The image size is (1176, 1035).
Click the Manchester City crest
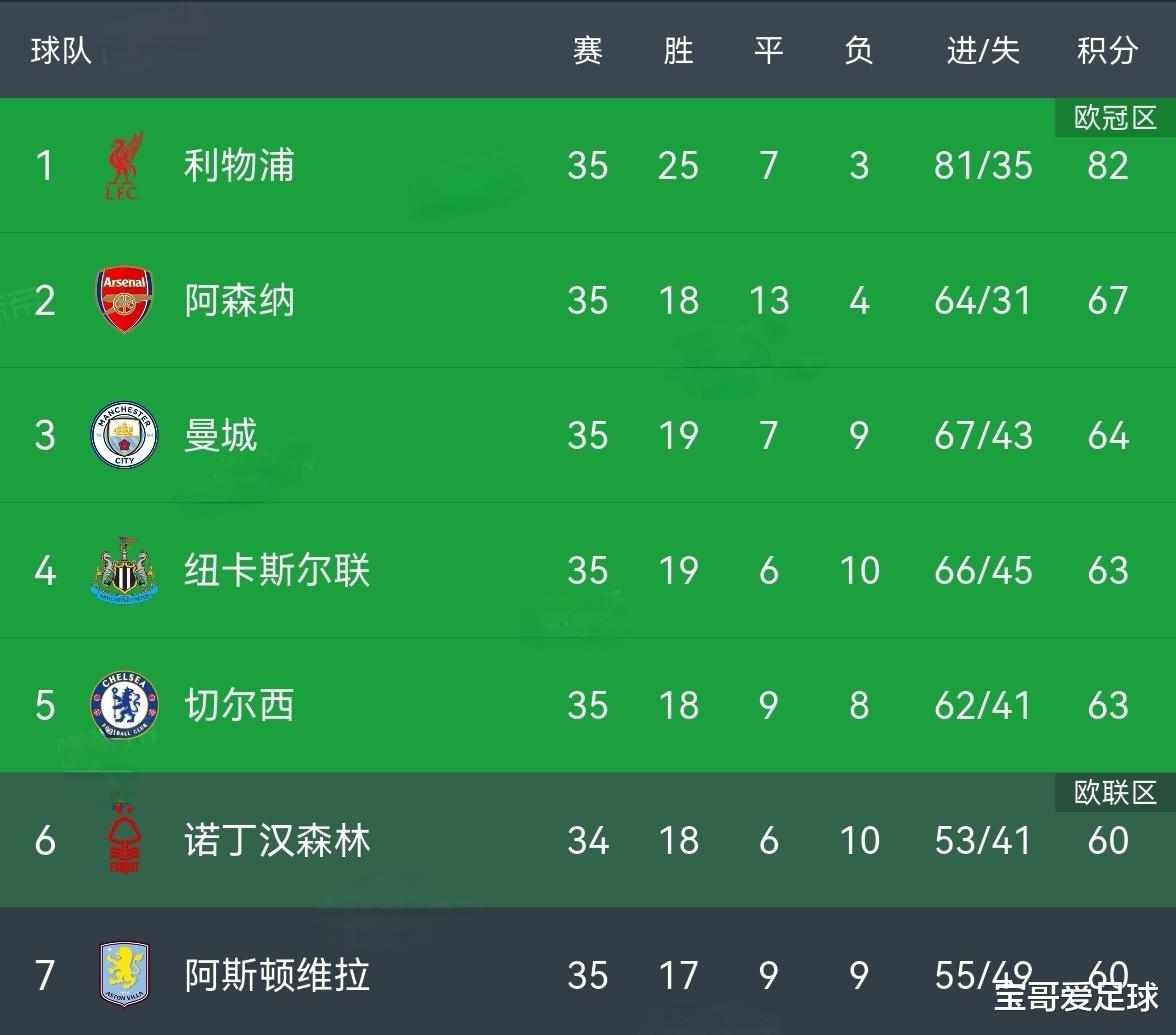[x=124, y=434]
